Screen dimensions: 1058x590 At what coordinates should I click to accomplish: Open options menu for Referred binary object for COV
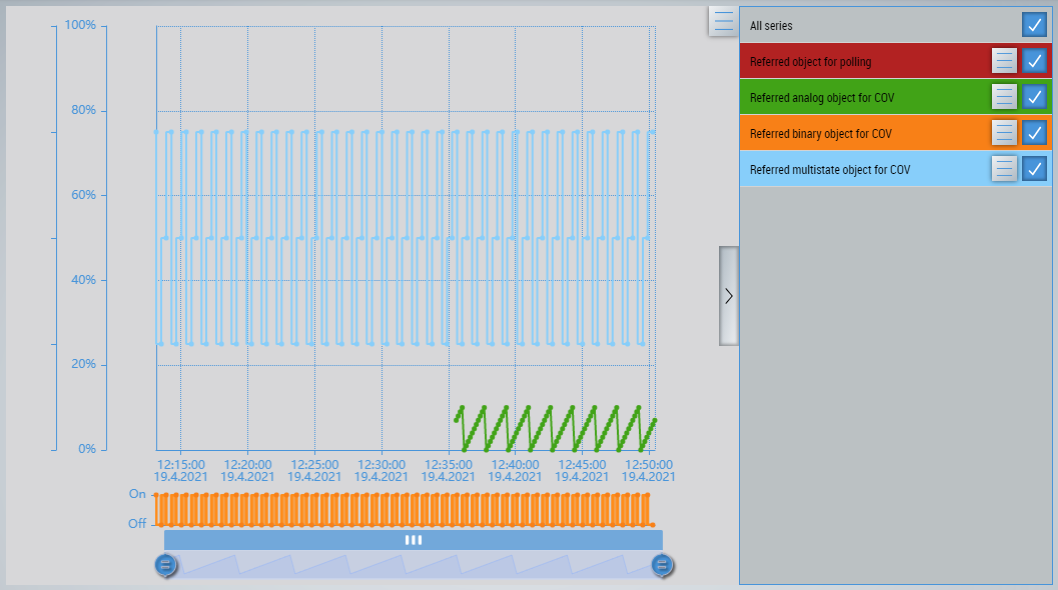(x=1004, y=133)
